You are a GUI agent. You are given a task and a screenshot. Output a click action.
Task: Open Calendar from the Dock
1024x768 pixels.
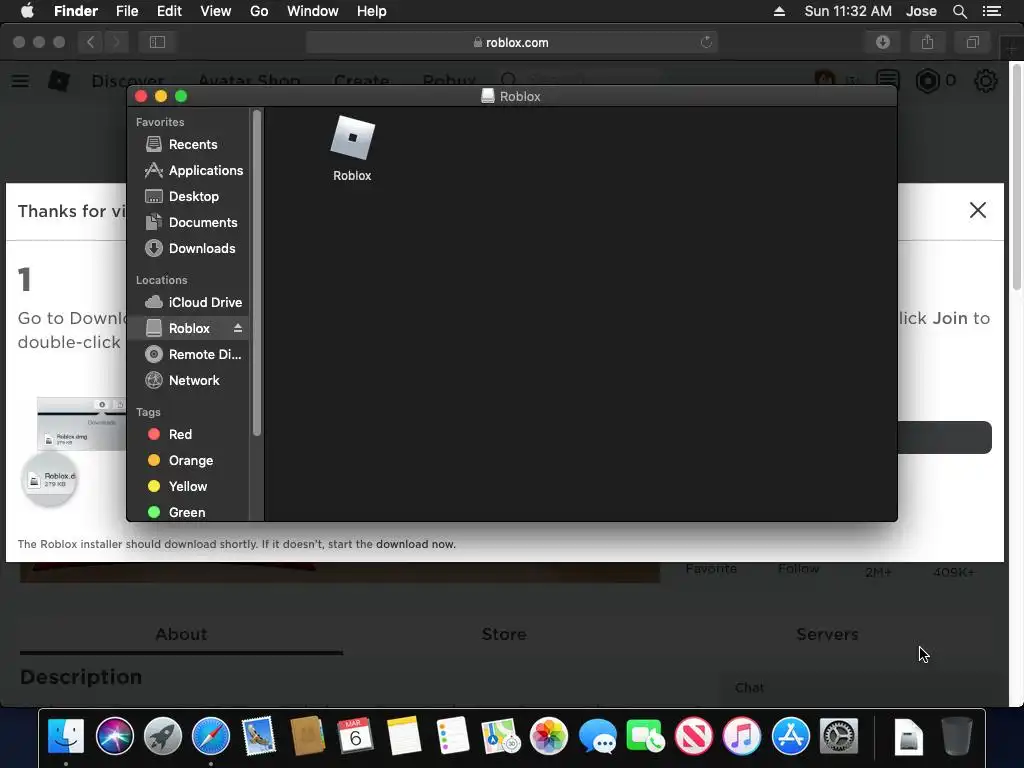[x=355, y=736]
